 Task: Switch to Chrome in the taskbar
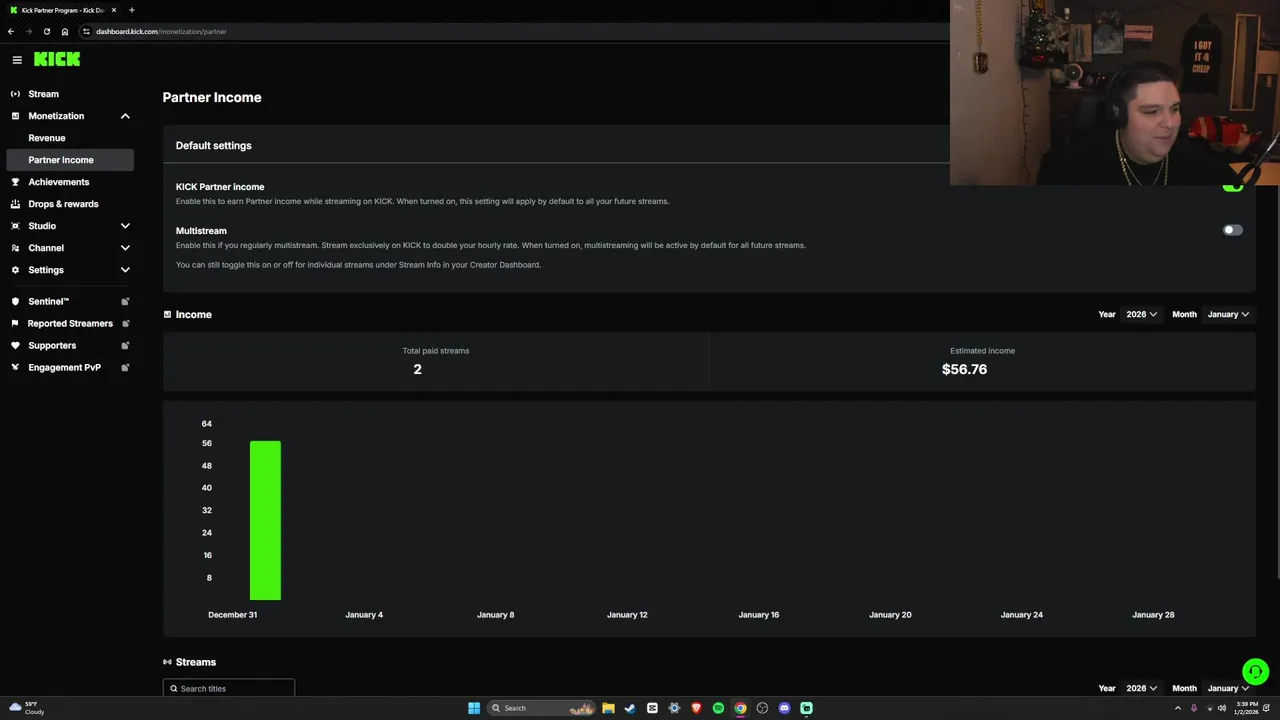pyautogui.click(x=740, y=708)
